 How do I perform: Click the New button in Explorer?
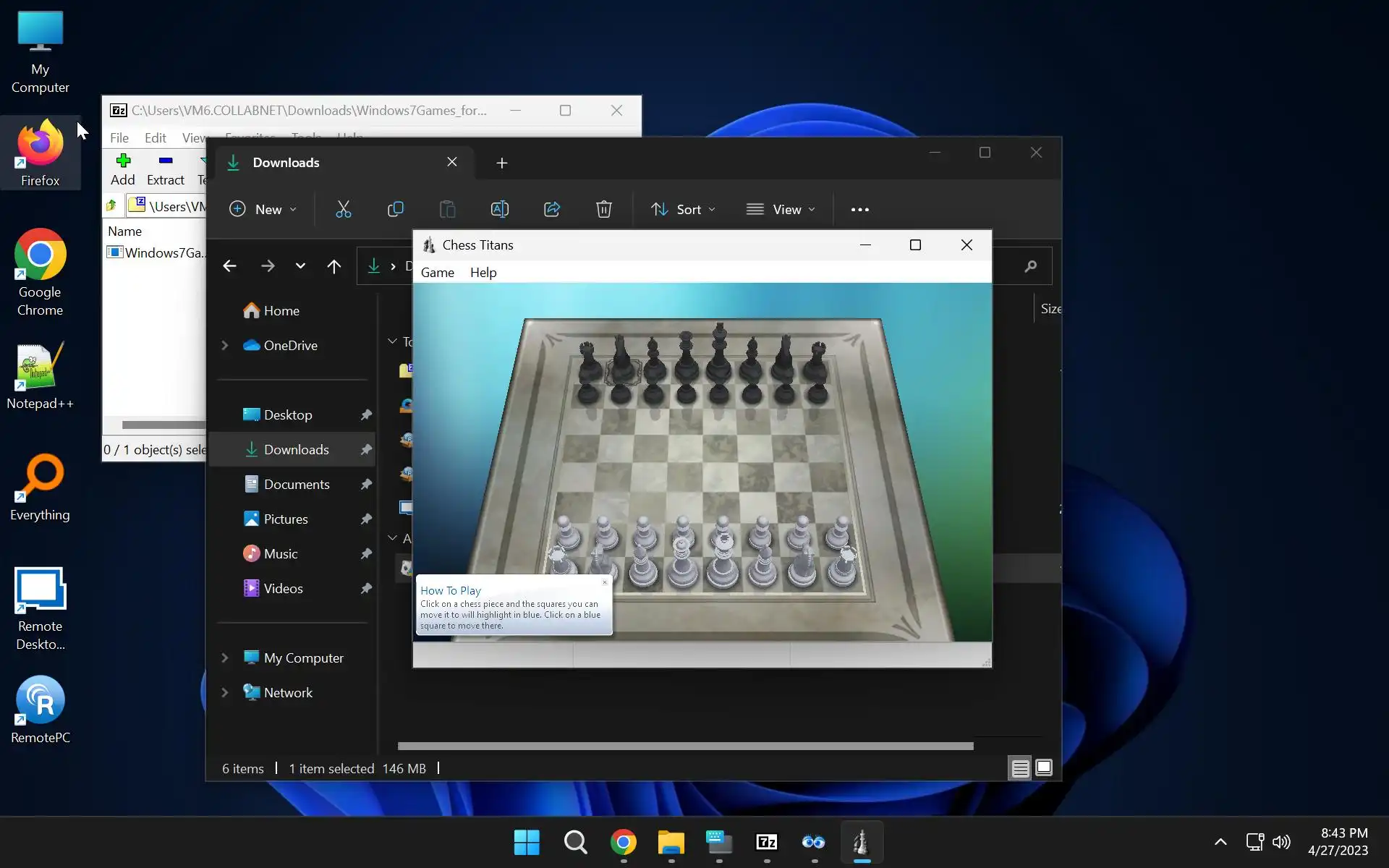(x=263, y=210)
